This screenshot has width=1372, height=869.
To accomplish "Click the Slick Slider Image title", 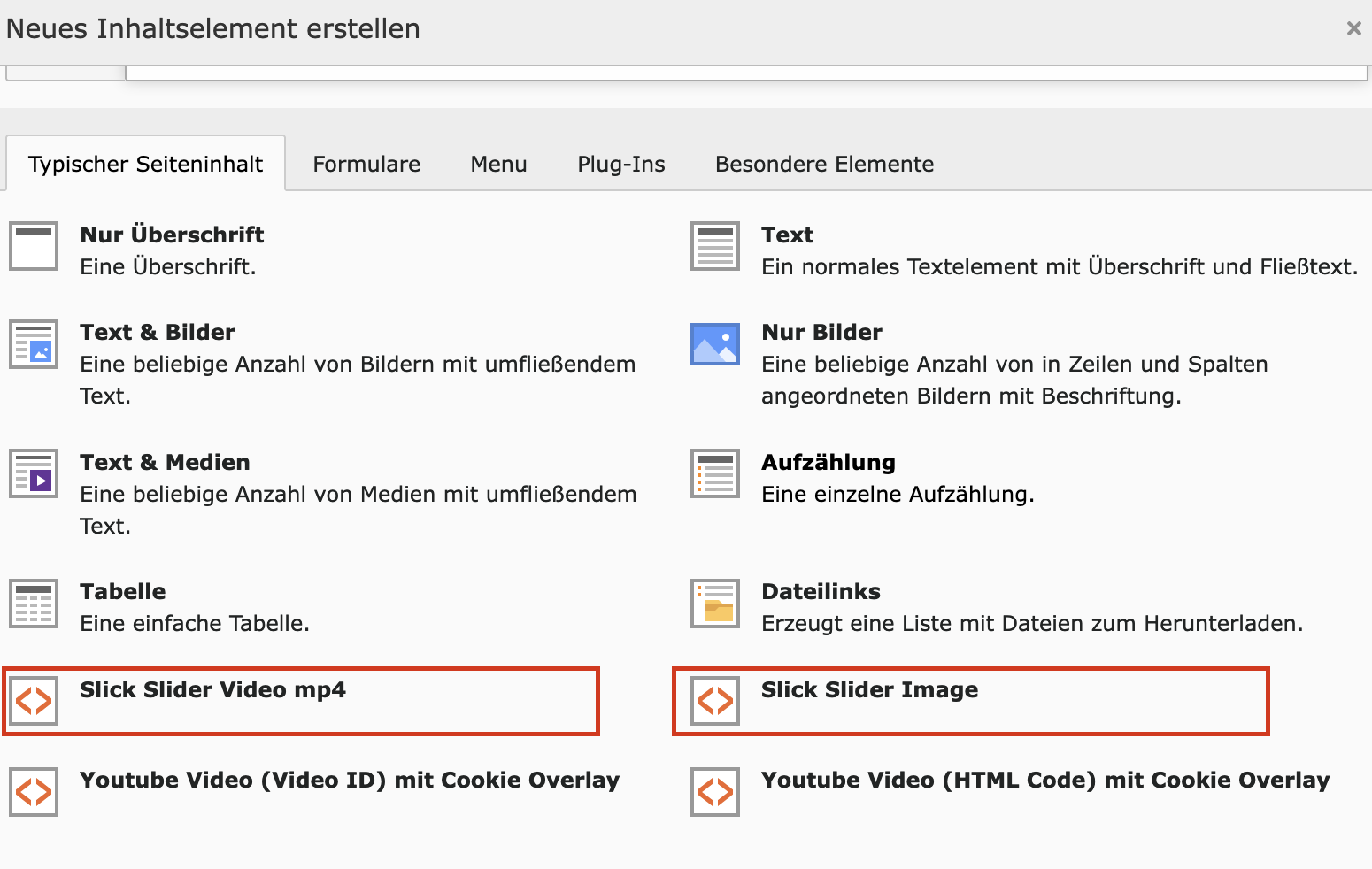I will pos(869,690).
